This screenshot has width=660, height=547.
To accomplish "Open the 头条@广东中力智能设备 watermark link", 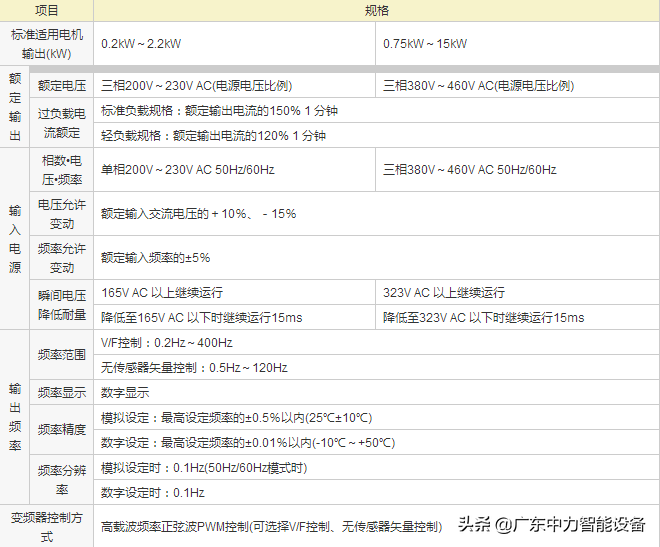I will click(552, 525).
